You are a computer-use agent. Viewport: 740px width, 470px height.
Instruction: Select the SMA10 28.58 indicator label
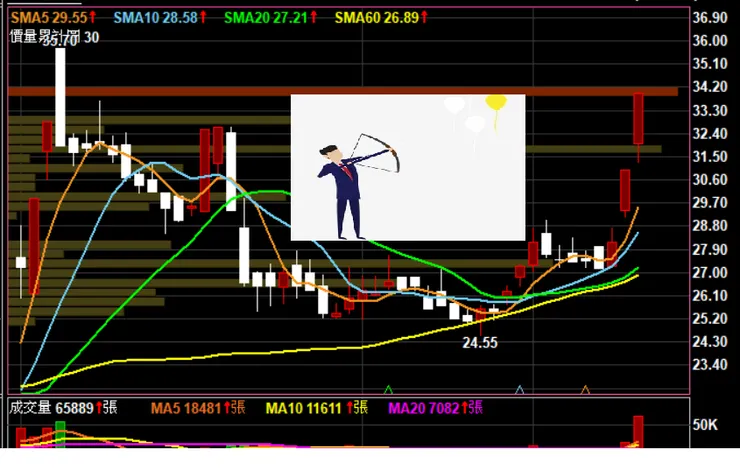[x=160, y=18]
